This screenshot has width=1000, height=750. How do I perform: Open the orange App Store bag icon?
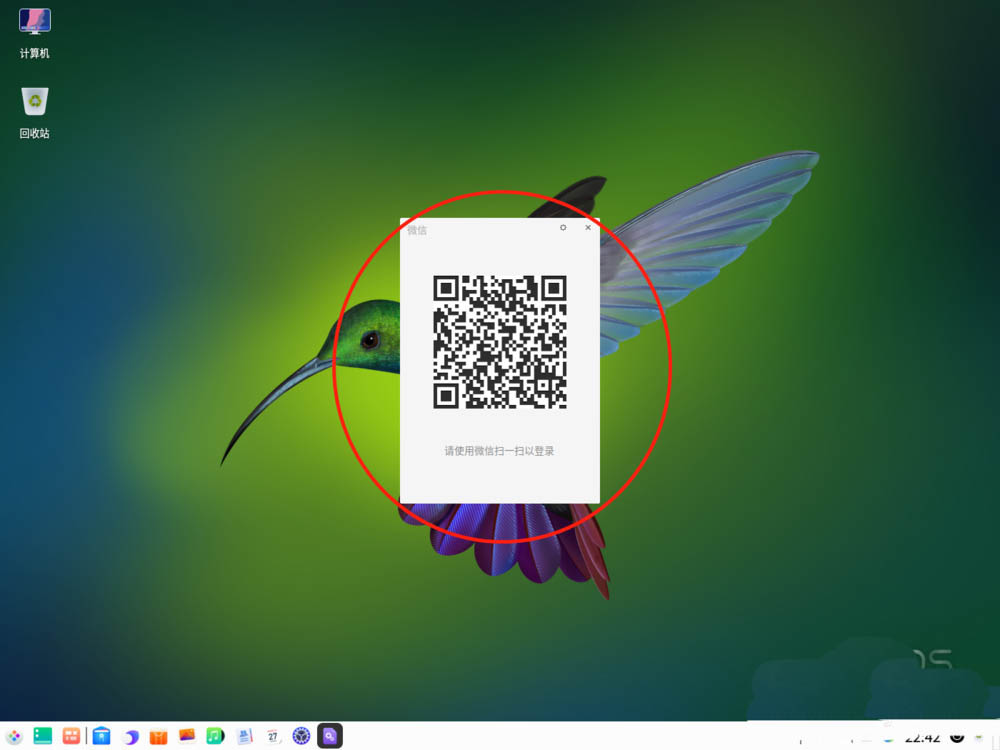click(158, 737)
